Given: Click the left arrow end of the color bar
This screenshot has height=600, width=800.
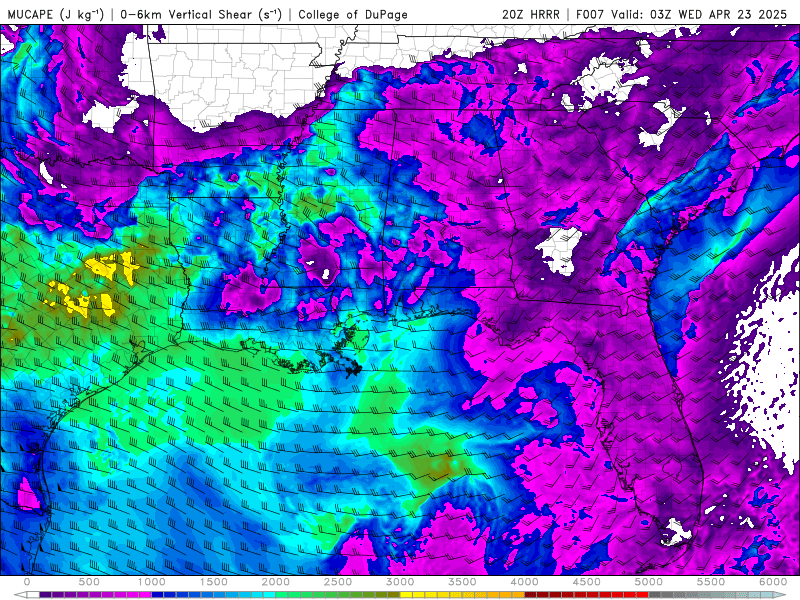Looking at the screenshot, I should pyautogui.click(x=20, y=595).
